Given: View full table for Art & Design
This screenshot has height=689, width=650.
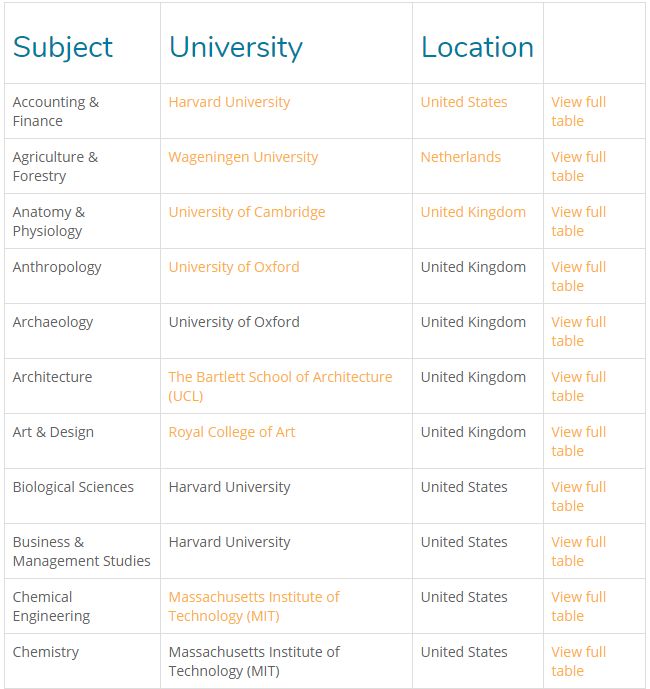Looking at the screenshot, I should click(x=578, y=441).
